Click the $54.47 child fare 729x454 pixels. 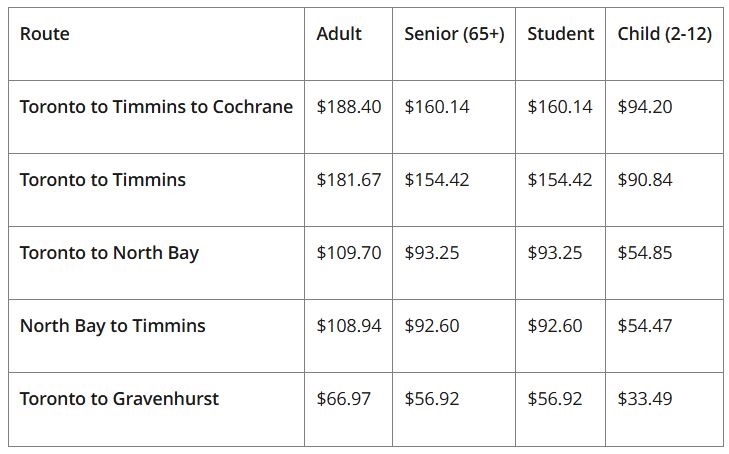pos(645,326)
